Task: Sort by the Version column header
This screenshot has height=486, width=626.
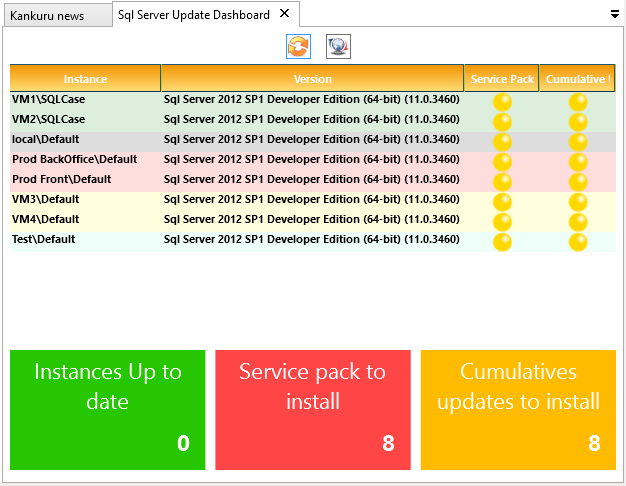Action: click(313, 78)
